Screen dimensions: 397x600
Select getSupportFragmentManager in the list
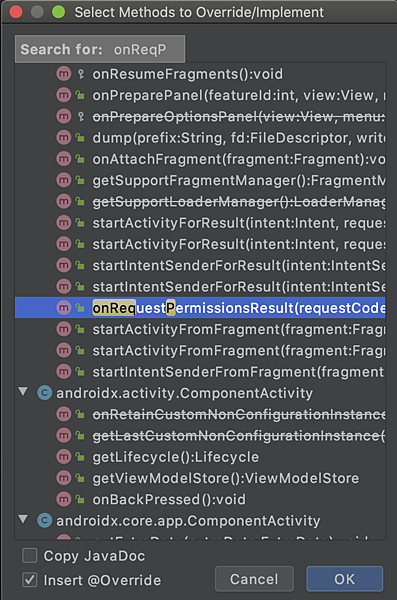click(200, 180)
